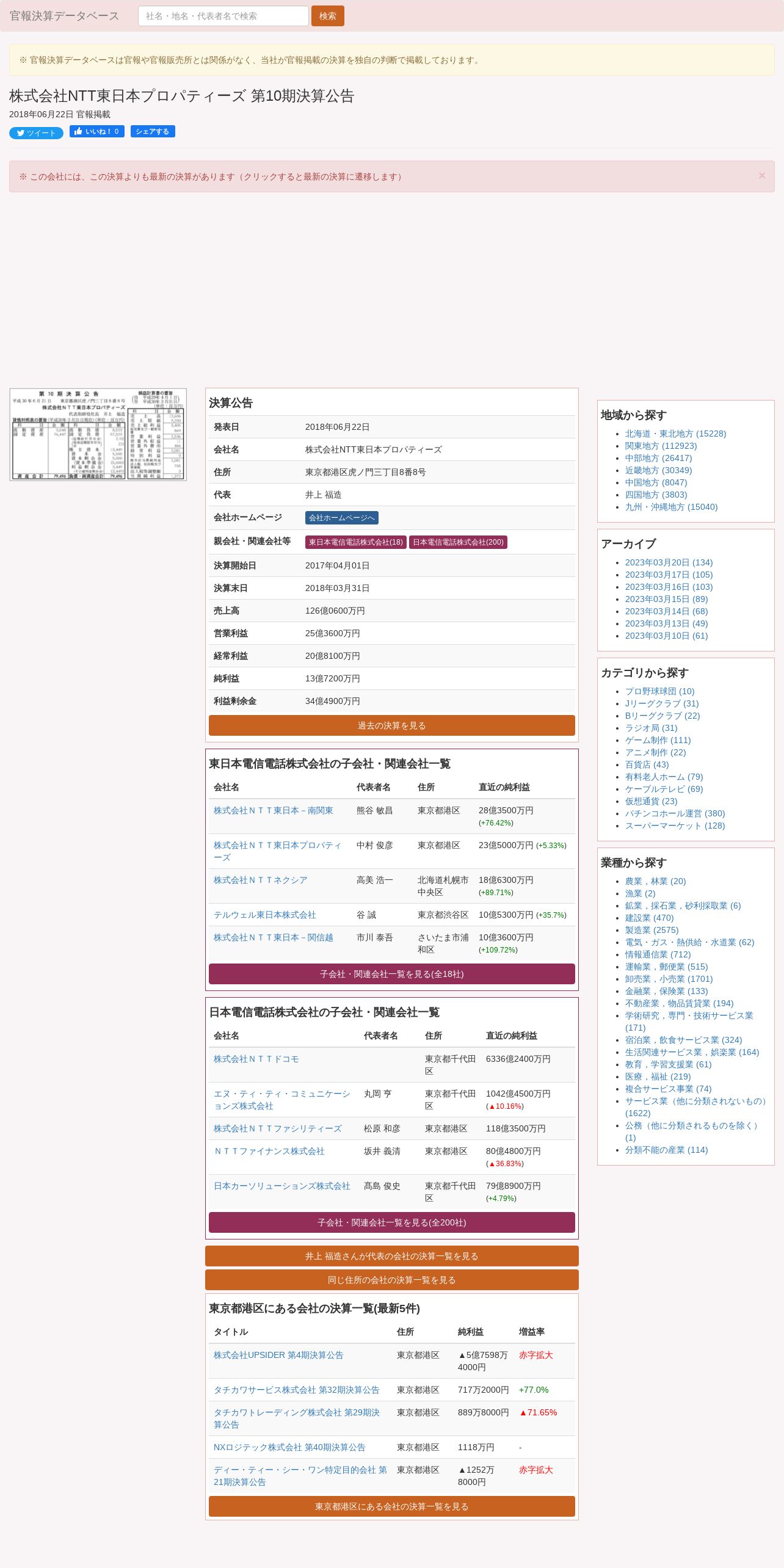The height and width of the screenshot is (1568, 784).
Task: Open 情報通信業 (712) industry
Action: (658, 954)
